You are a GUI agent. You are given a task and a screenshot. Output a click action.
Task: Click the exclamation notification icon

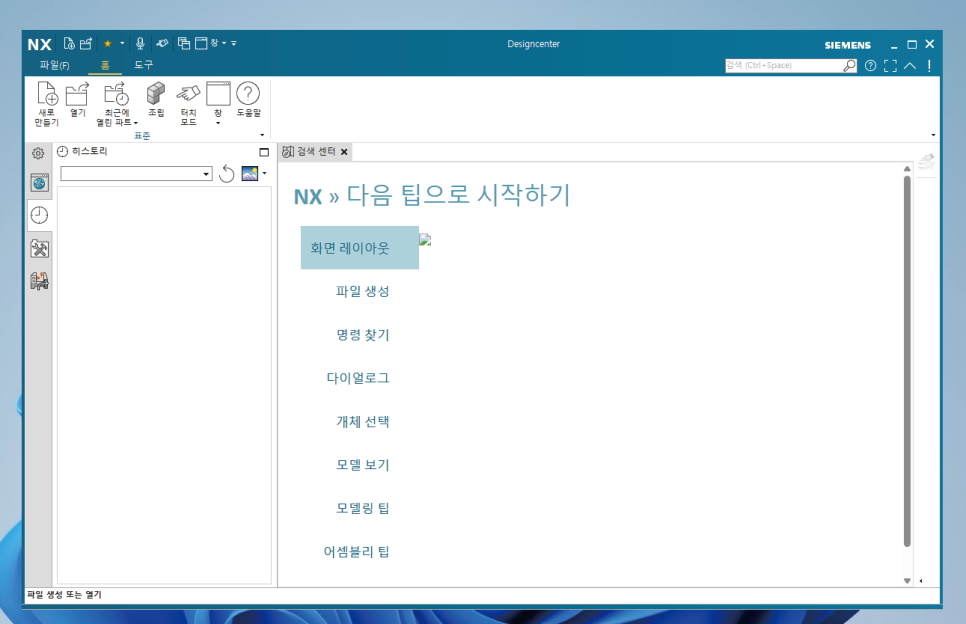tap(929, 65)
